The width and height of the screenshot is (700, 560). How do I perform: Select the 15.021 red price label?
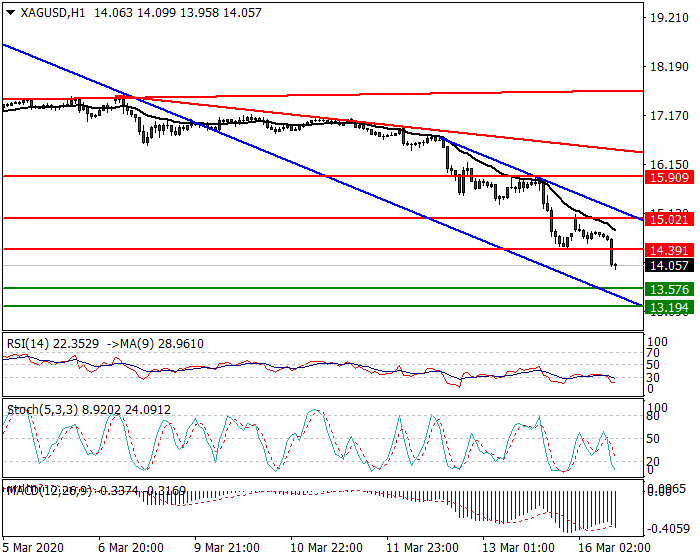pyautogui.click(x=669, y=219)
